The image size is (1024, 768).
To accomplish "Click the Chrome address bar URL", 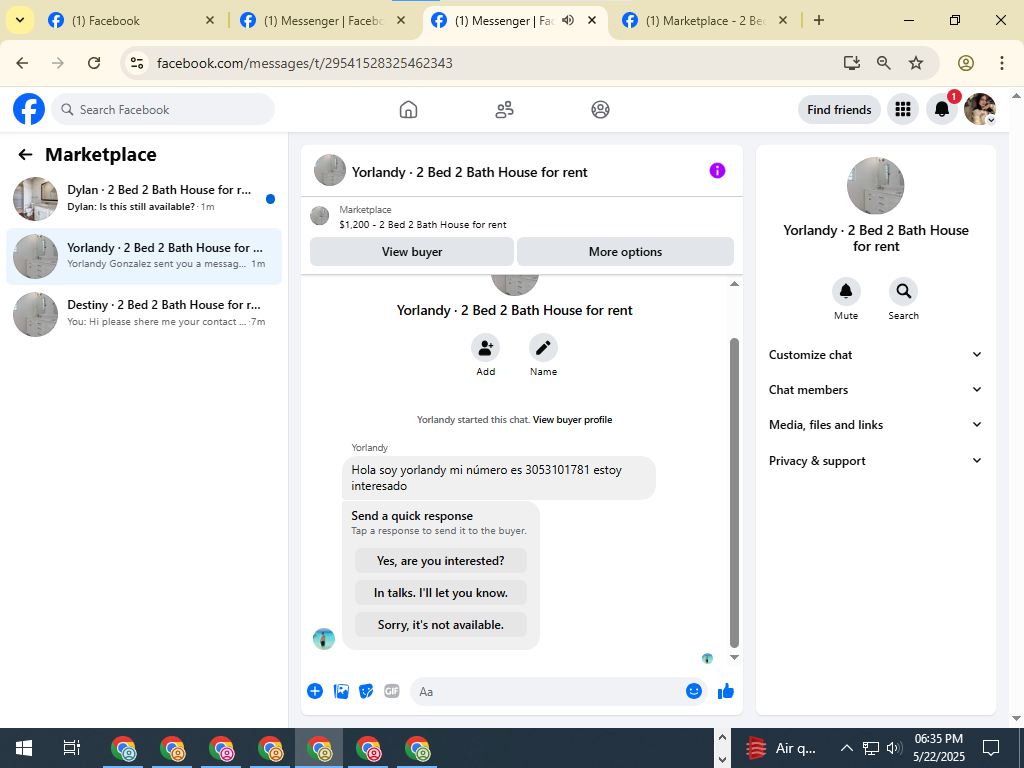I will [x=304, y=63].
